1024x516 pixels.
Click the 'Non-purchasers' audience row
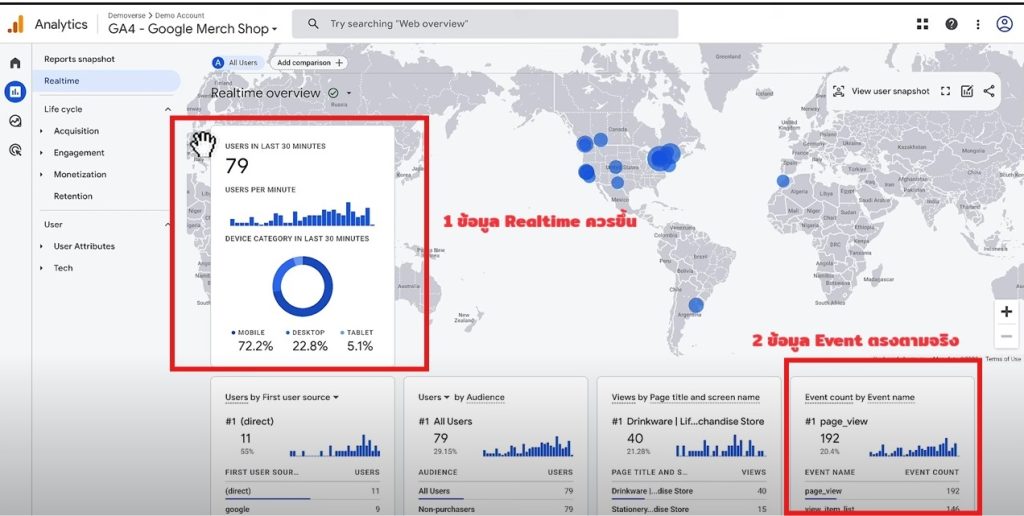pyautogui.click(x=496, y=509)
